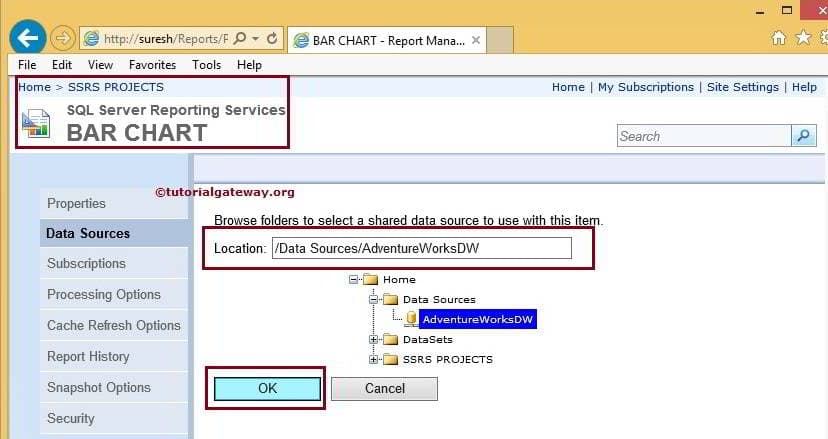Click the Home breadcrumb link
This screenshot has height=439, width=828.
click(x=35, y=87)
